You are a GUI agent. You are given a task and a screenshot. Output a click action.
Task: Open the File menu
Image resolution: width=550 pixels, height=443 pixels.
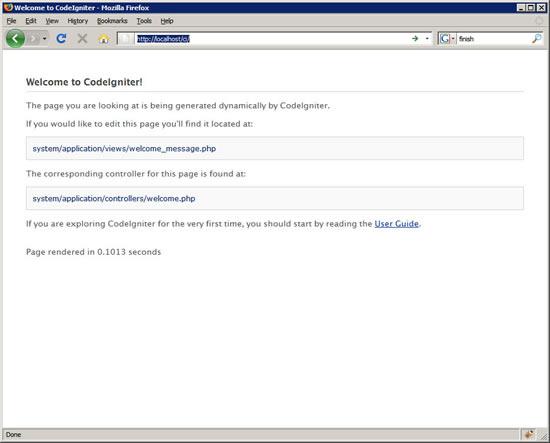click(x=11, y=21)
